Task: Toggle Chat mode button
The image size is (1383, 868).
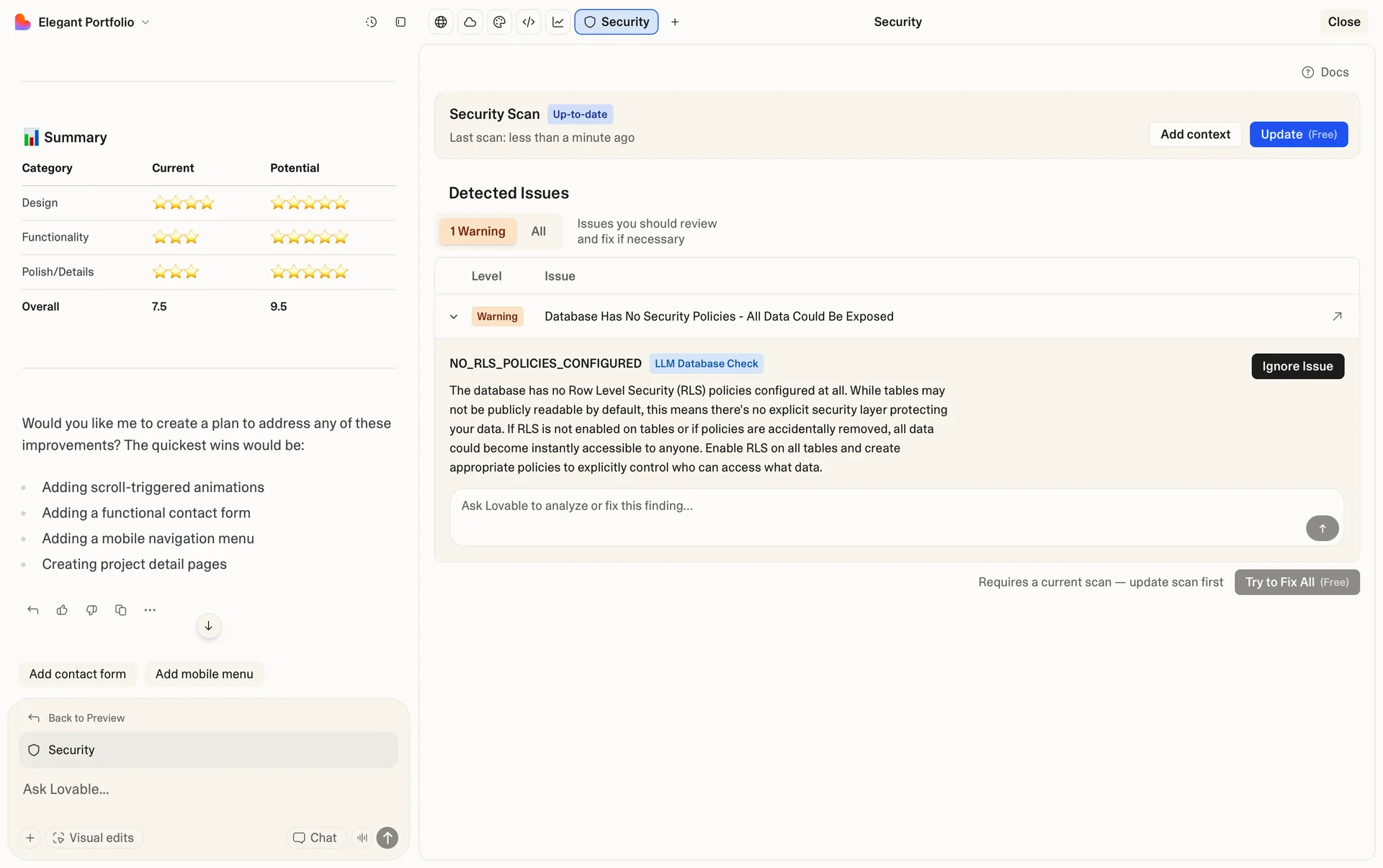Action: tap(315, 838)
